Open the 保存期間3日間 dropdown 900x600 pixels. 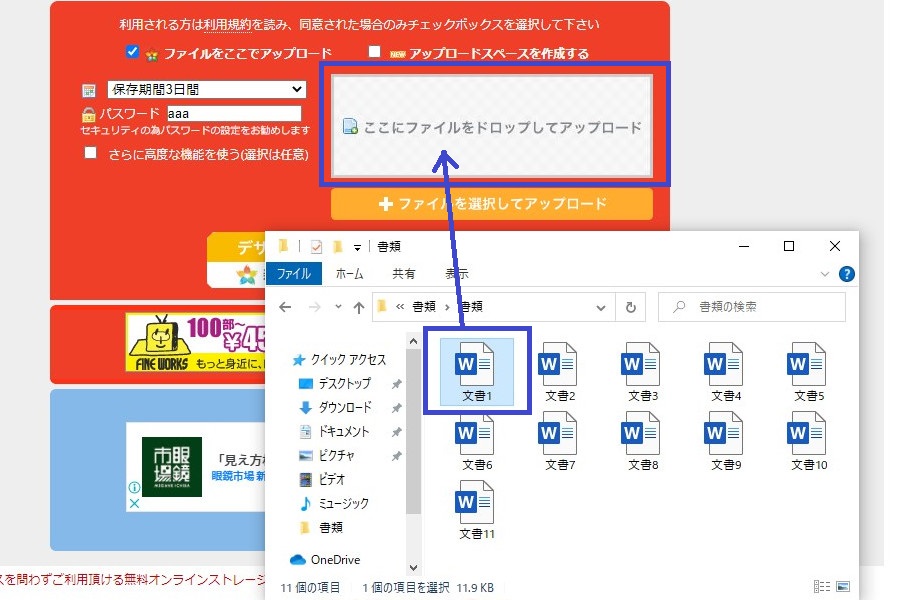pyautogui.click(x=205, y=90)
